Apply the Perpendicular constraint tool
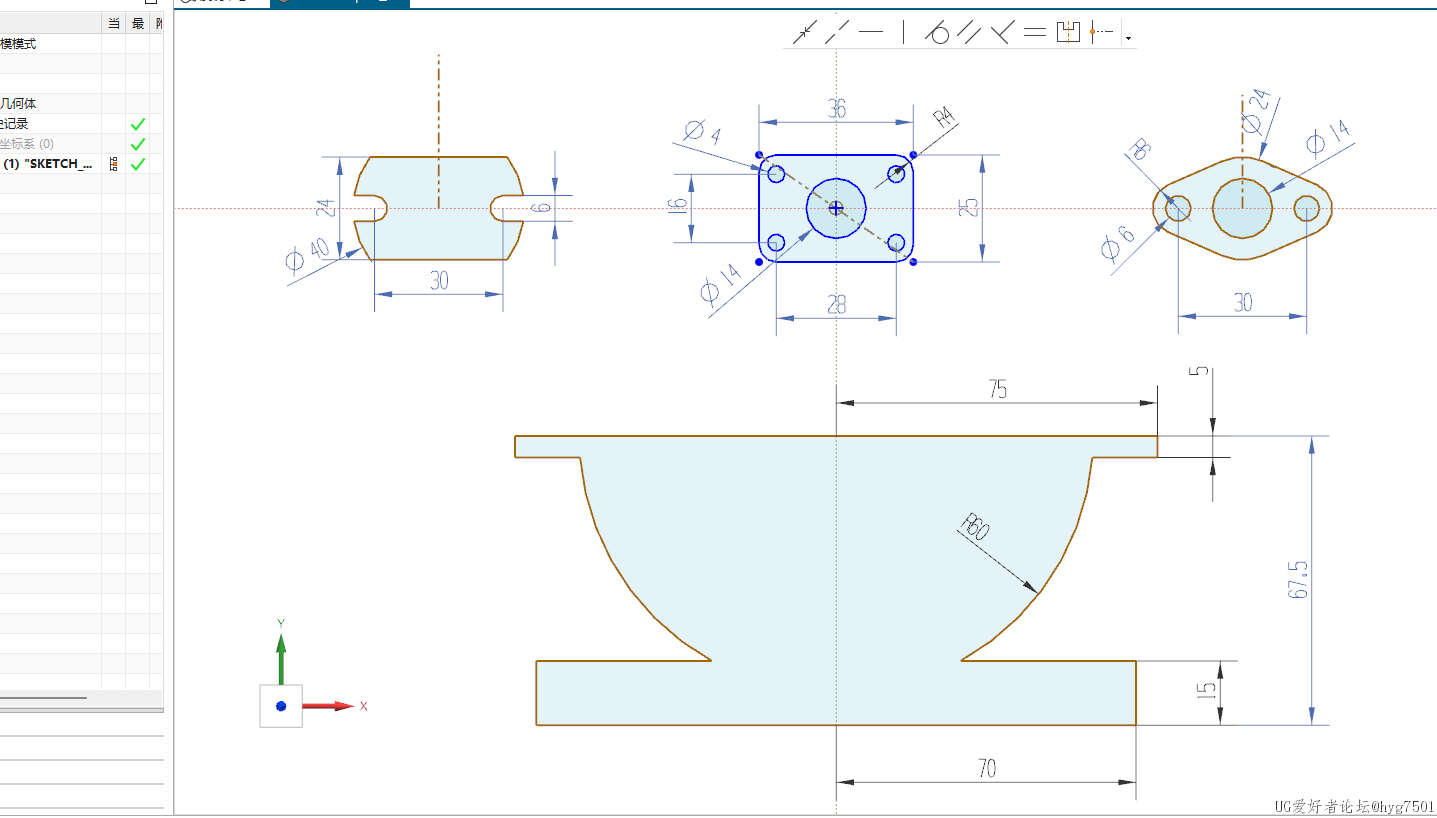 [1002, 33]
